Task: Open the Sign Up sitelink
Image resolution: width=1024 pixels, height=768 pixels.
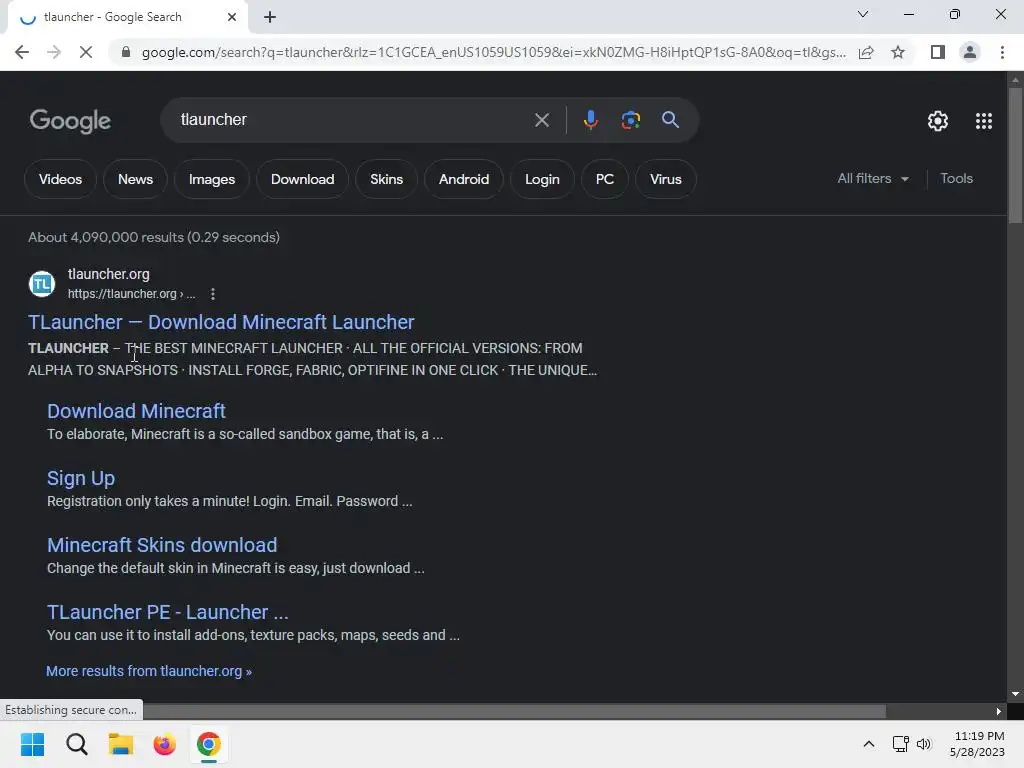Action: [81, 478]
